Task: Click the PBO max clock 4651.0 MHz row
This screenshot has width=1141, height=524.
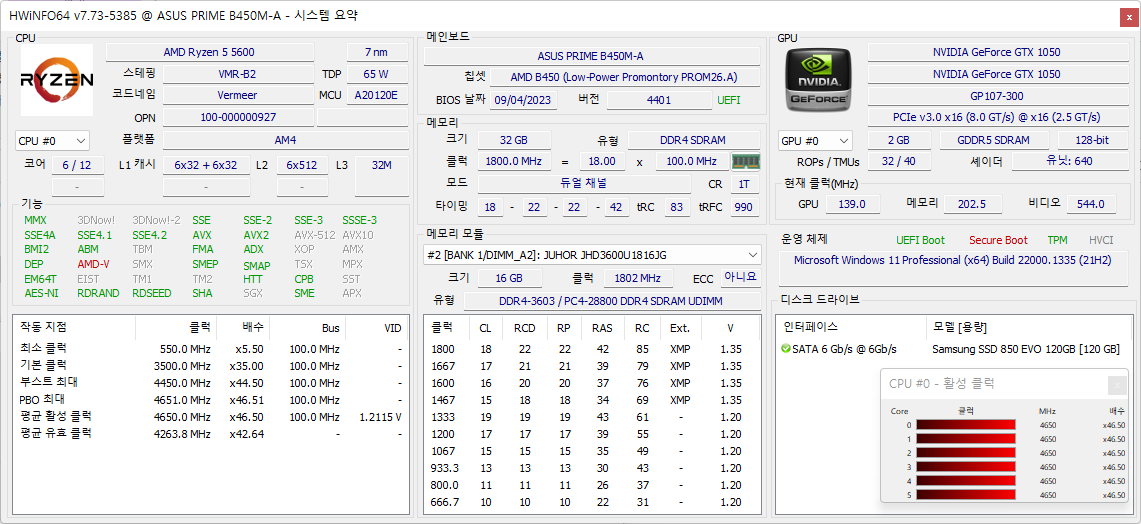Action: (211, 400)
